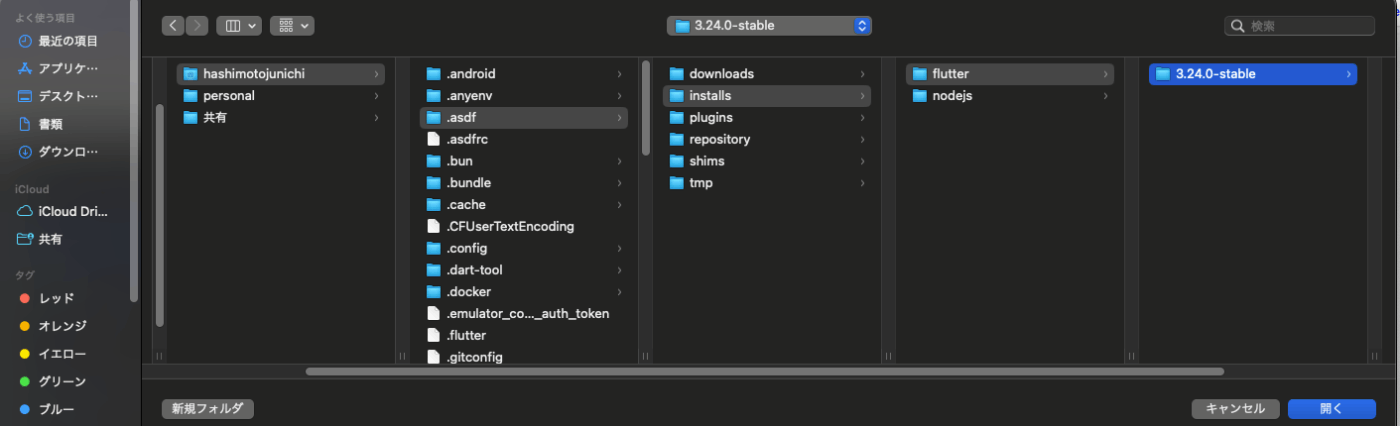Select the plugins folder icon
The width and height of the screenshot is (1400, 426).
[x=676, y=118]
